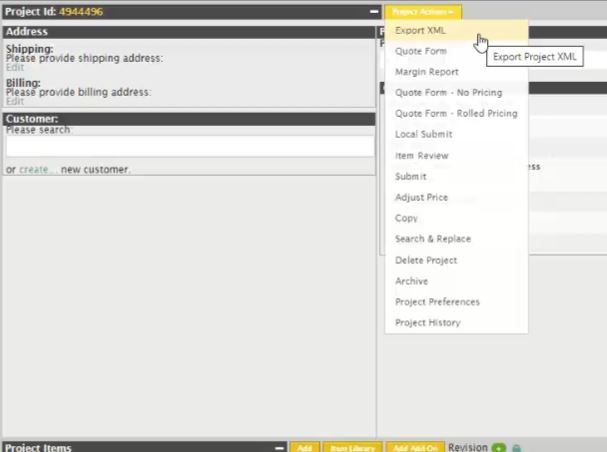Image resolution: width=607 pixels, height=452 pixels.
Task: Select Quote Form - Rolled Pricing
Action: 456,114
